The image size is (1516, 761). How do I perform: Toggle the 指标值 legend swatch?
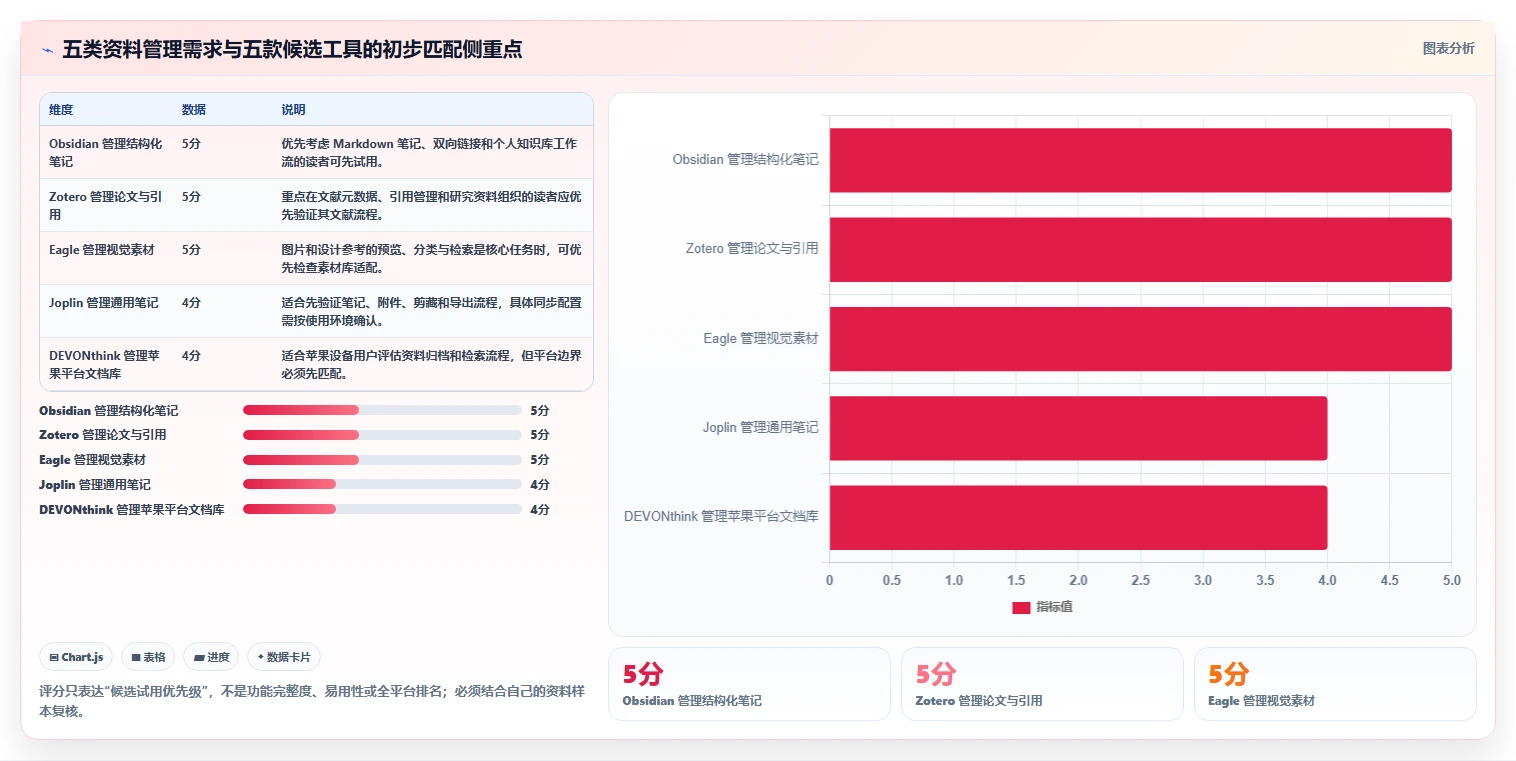click(1021, 607)
